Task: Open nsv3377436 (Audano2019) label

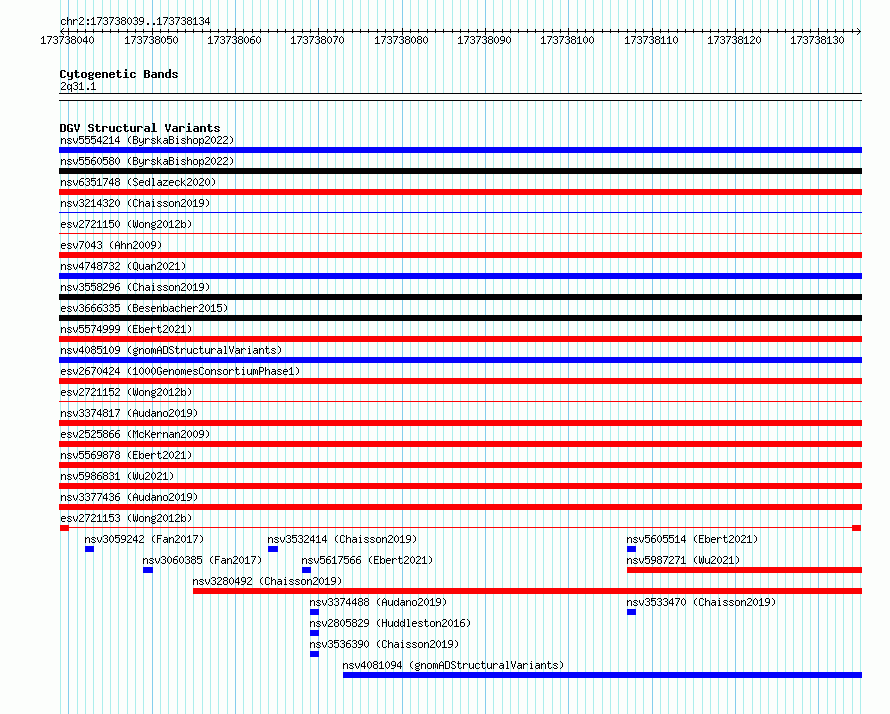Action: point(129,497)
